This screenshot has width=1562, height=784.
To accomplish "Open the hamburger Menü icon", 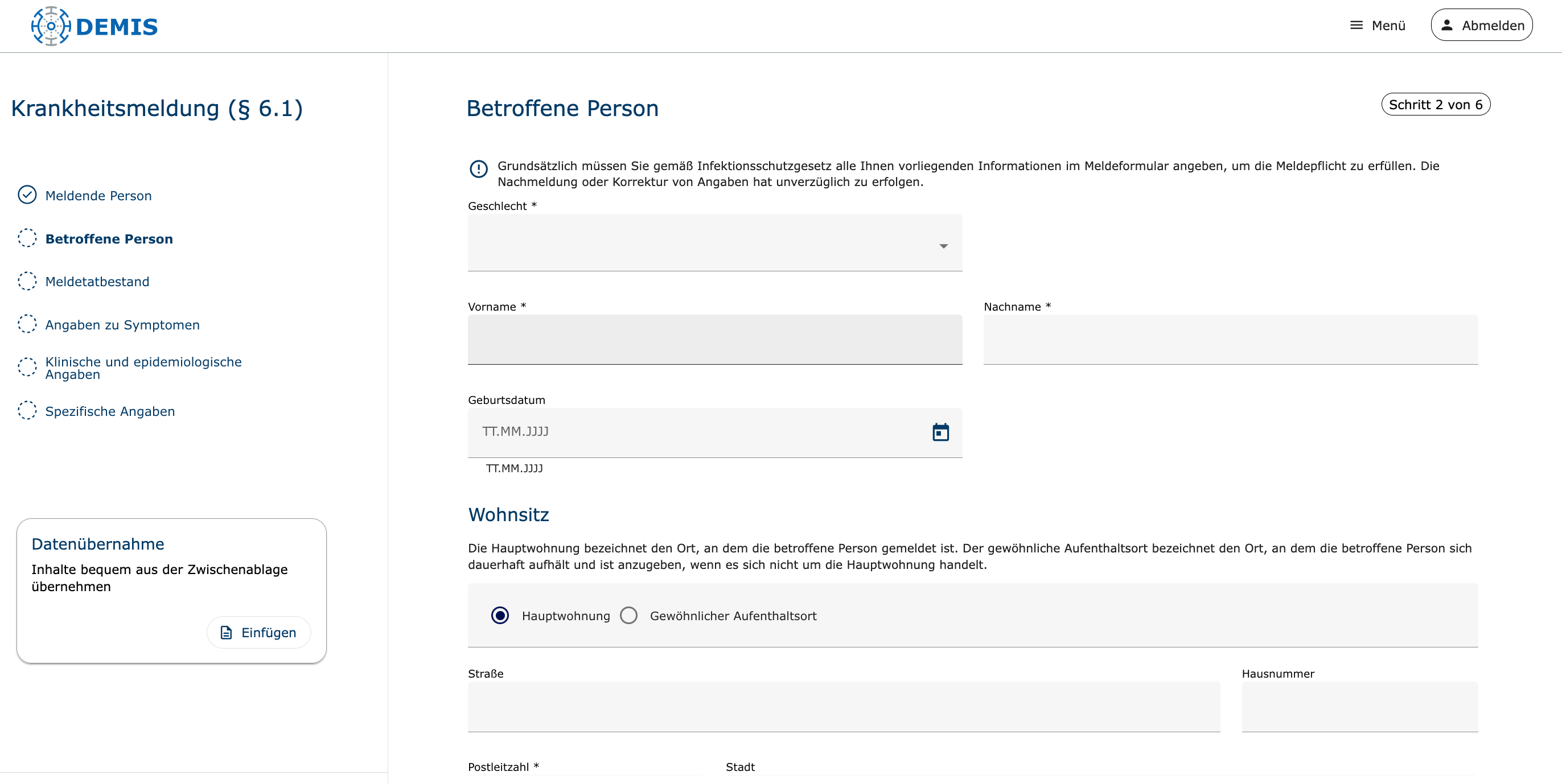I will coord(1356,26).
